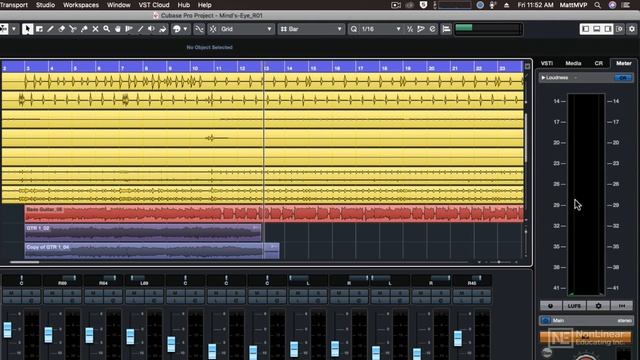640x360 pixels.
Task: Select the Line tool
Action: (x=140, y=29)
